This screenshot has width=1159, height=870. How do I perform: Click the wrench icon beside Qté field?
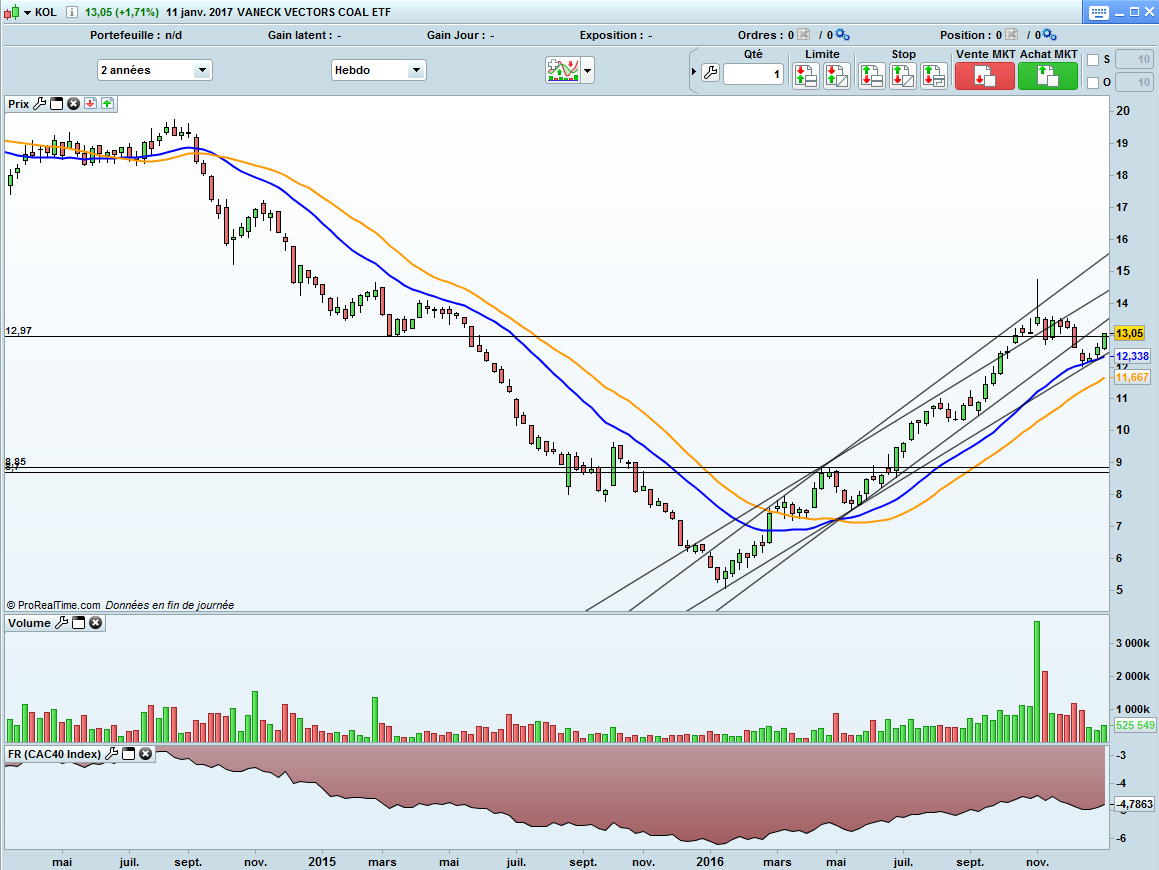tap(710, 74)
